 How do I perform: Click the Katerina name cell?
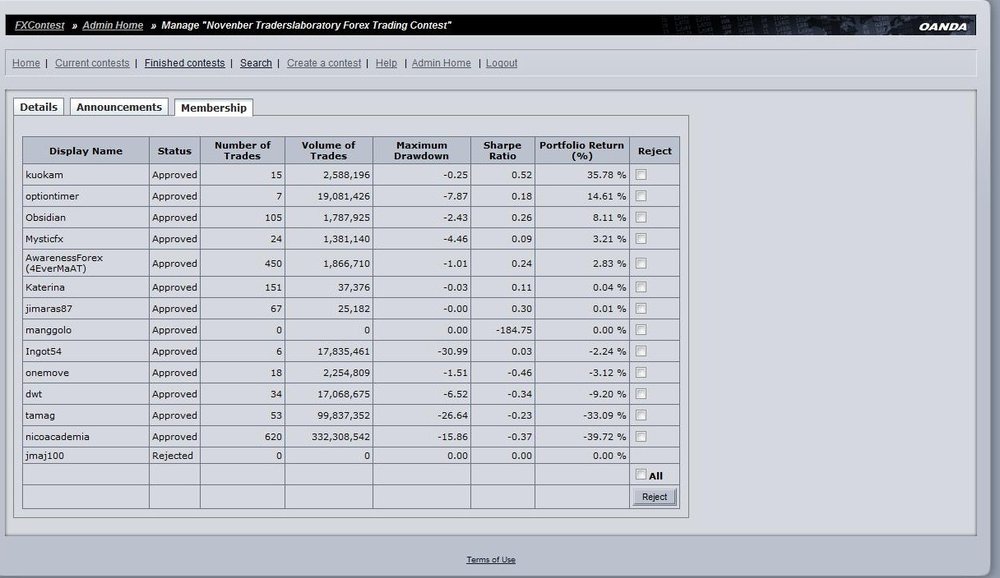85,287
